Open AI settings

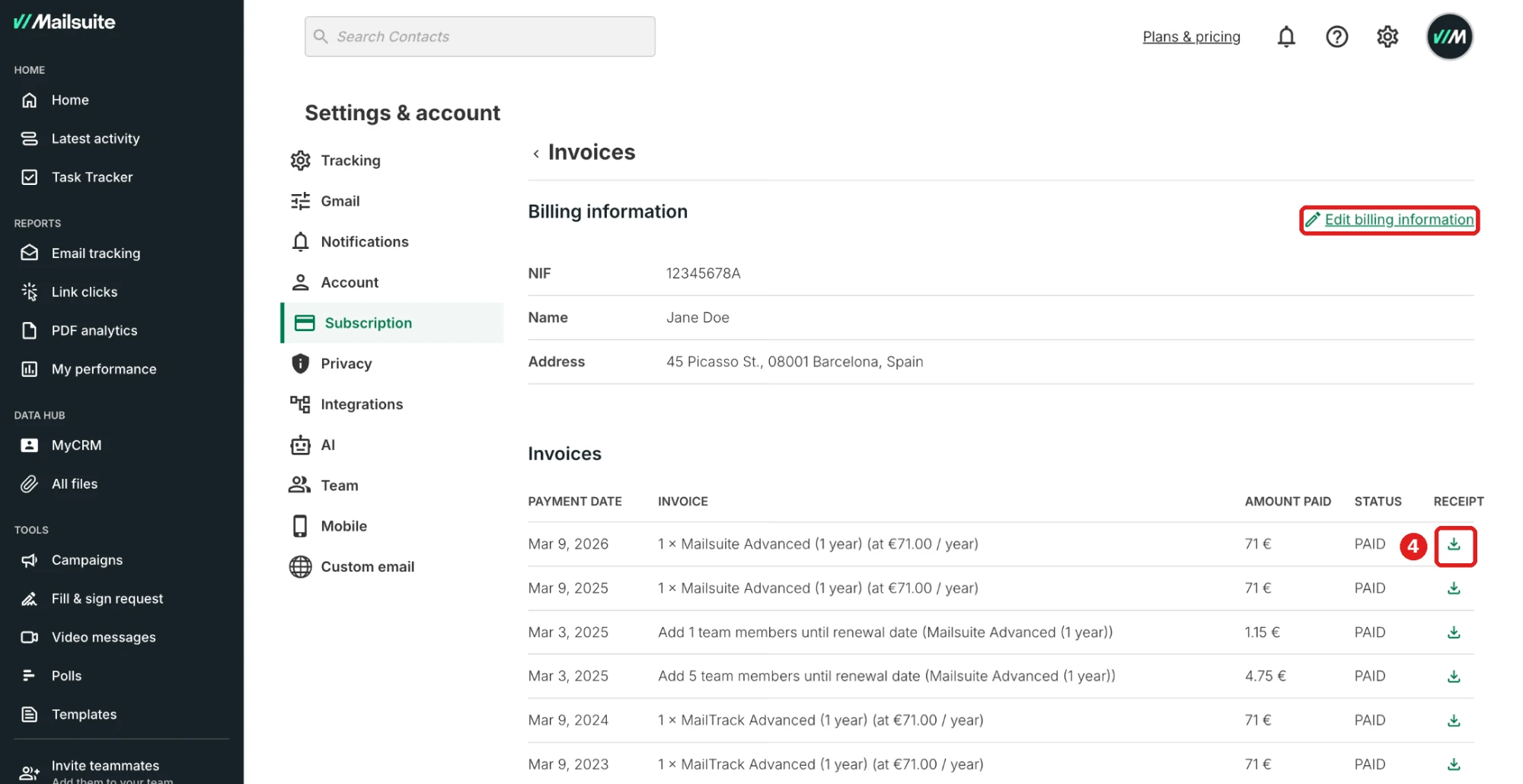coord(313,445)
